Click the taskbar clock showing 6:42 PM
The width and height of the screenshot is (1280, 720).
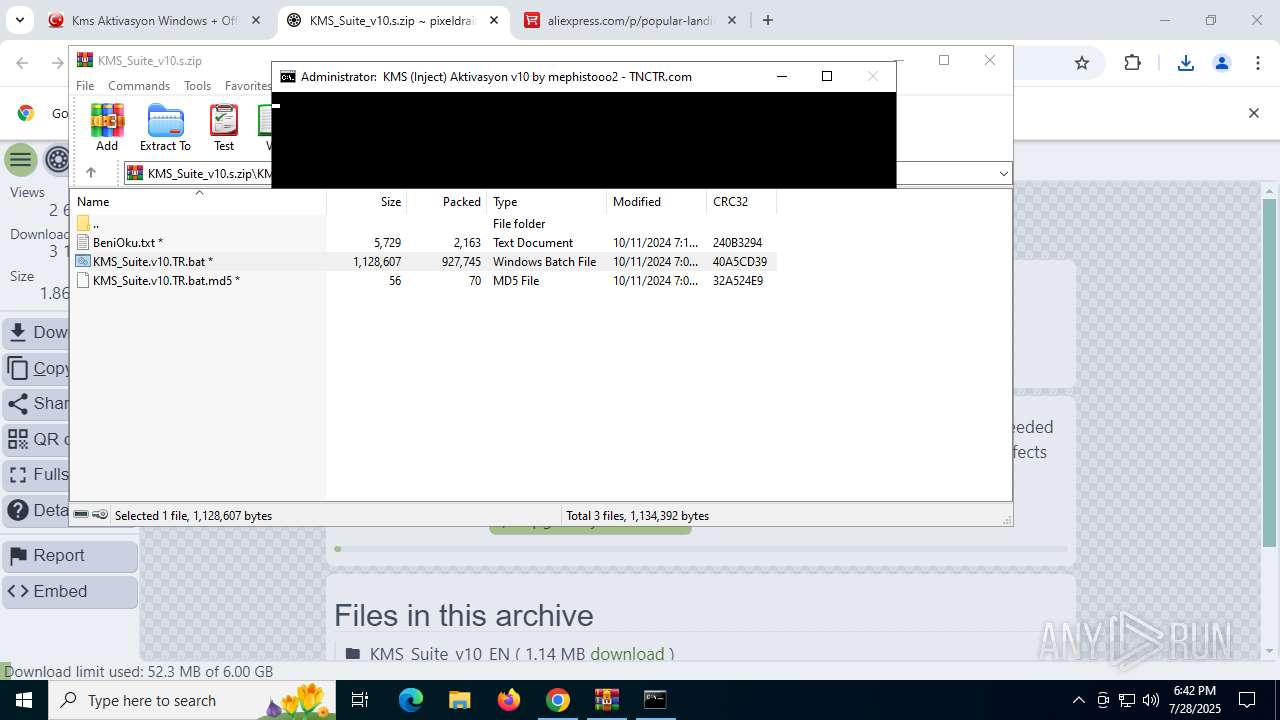1194,700
